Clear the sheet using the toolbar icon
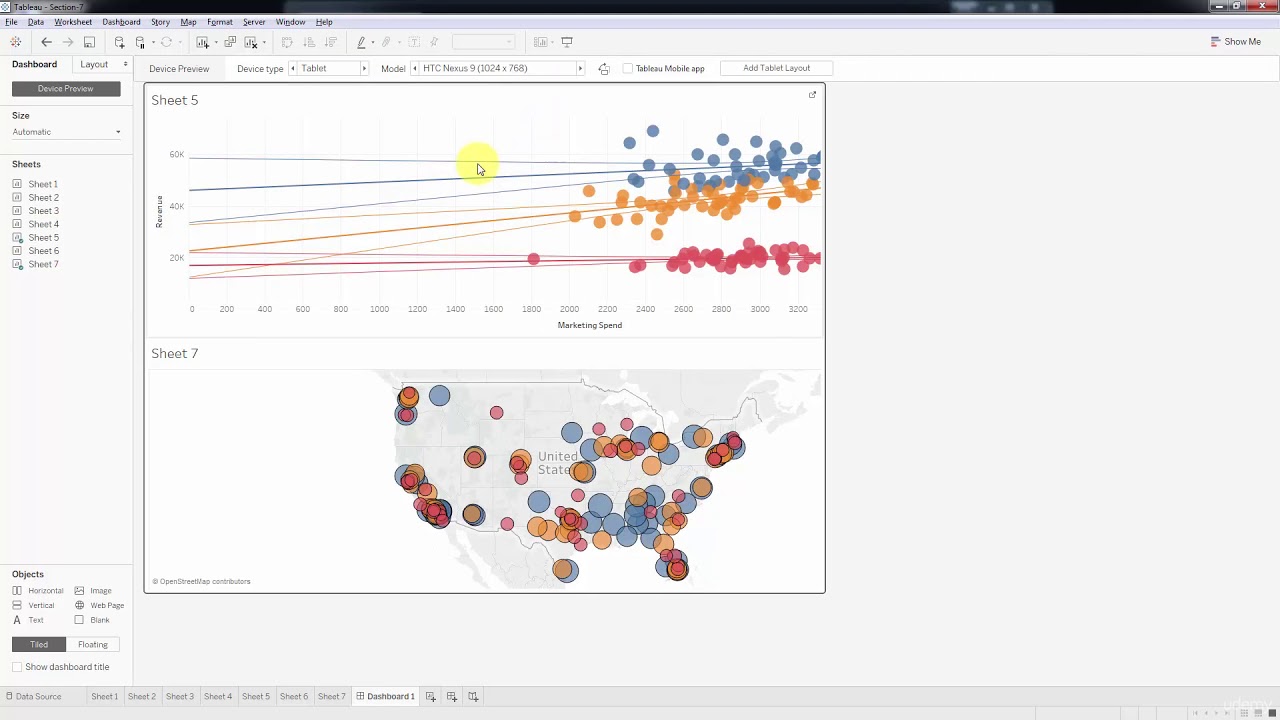 point(251,42)
